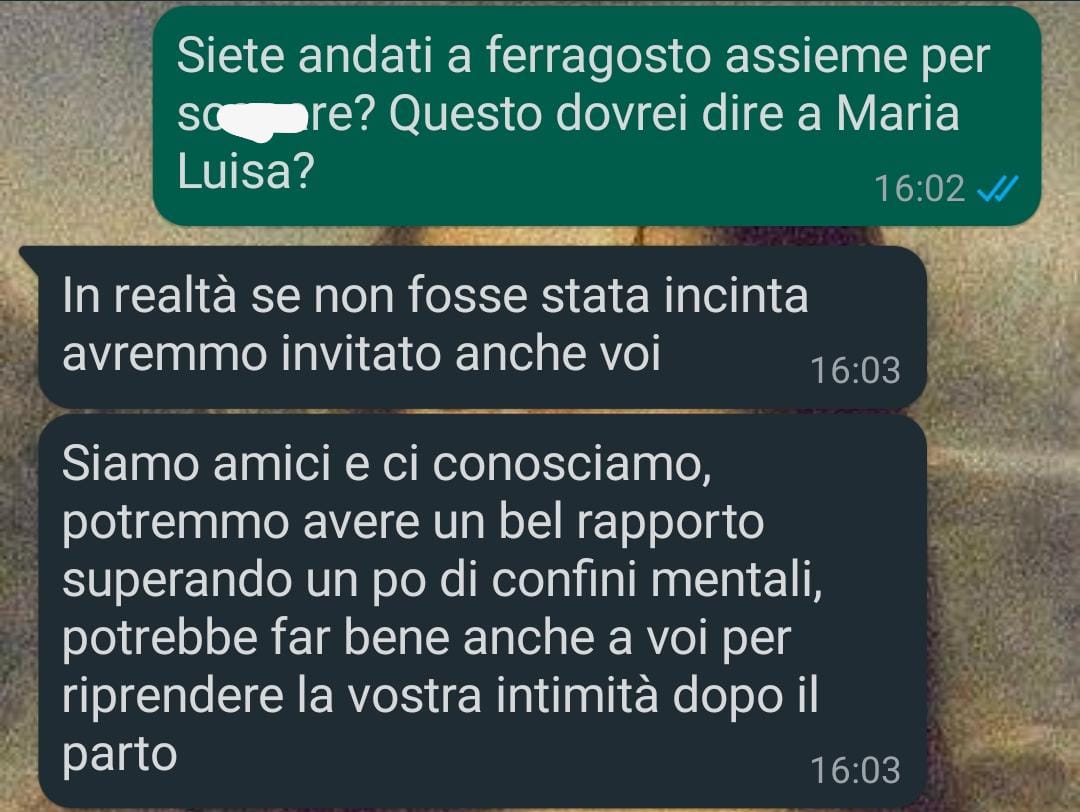Tap the word "parto" at the message end
This screenshot has width=1080, height=812.
point(119,756)
